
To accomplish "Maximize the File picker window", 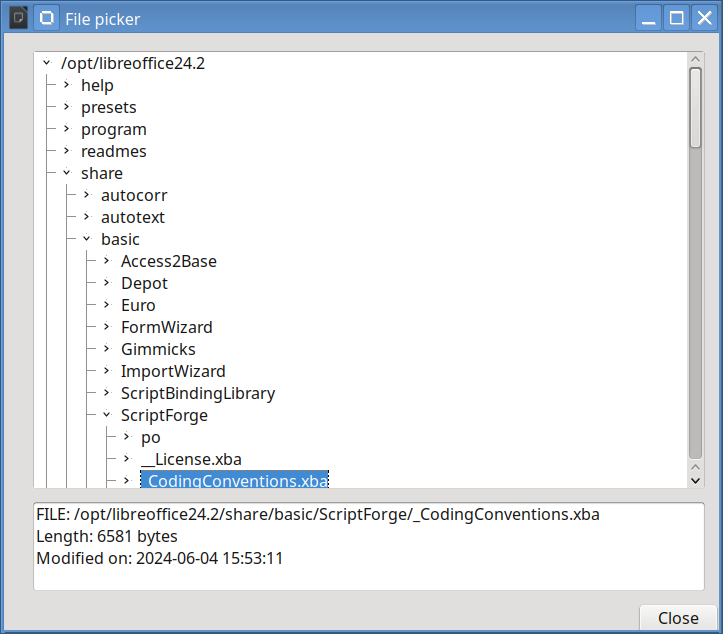I will [676, 18].
